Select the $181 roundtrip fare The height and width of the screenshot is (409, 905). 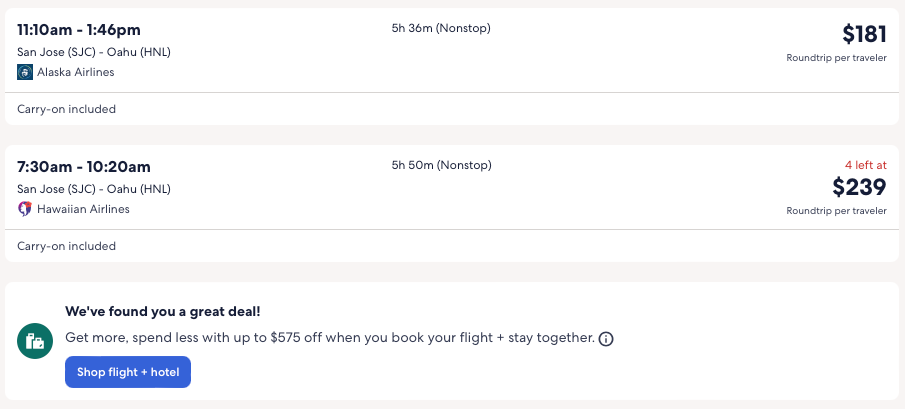864,35
